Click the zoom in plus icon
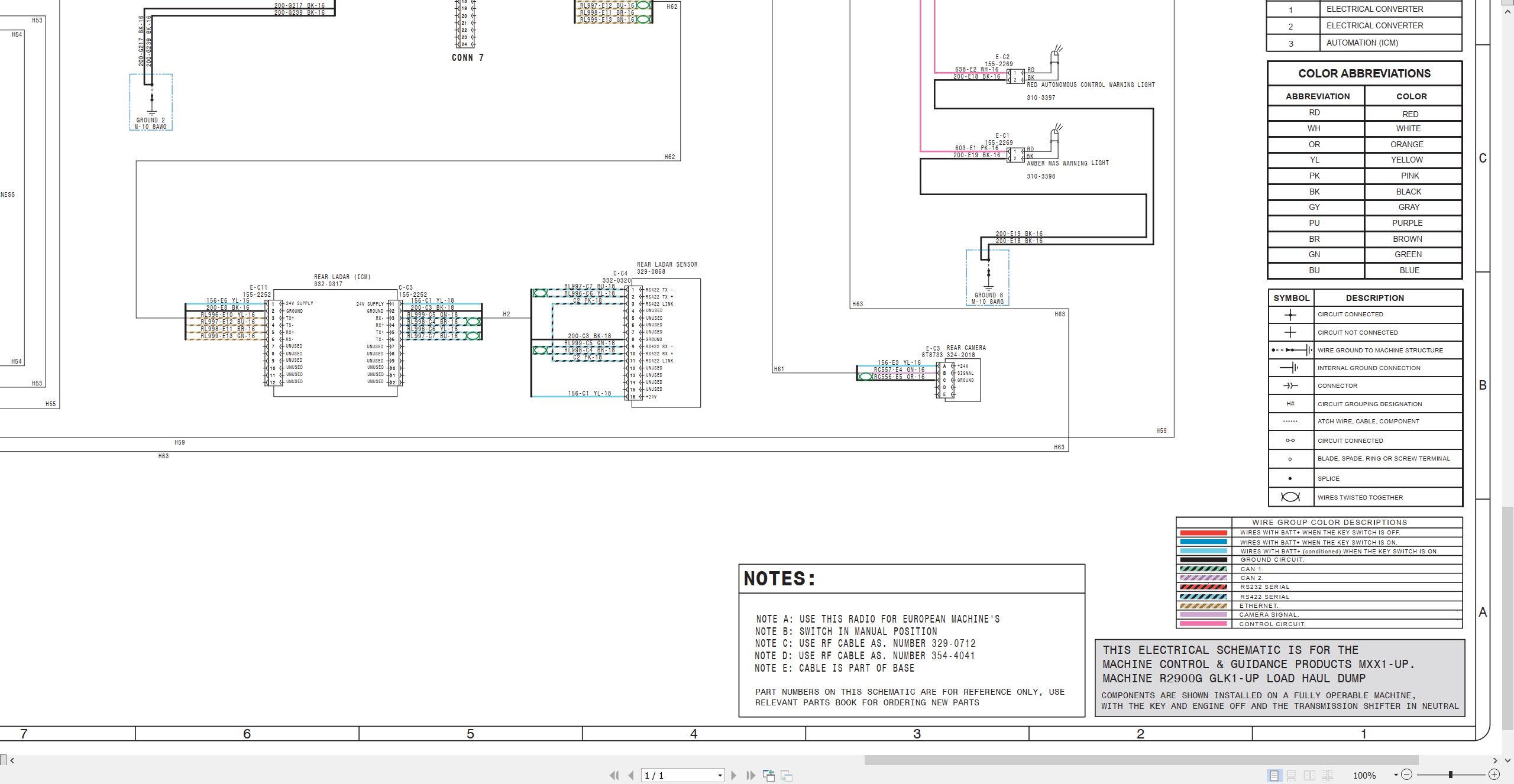 pos(1494,775)
